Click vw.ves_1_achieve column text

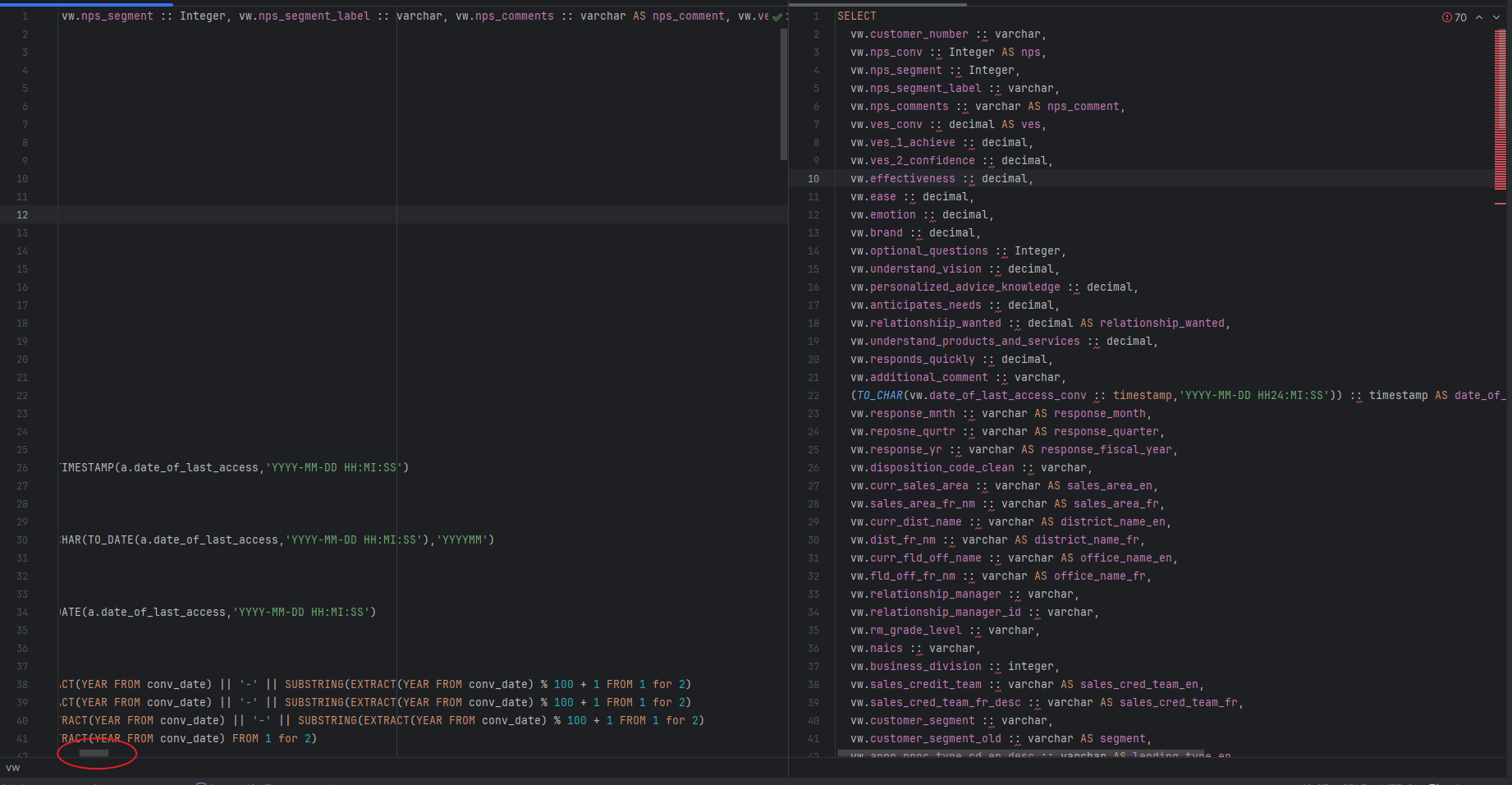pos(903,143)
